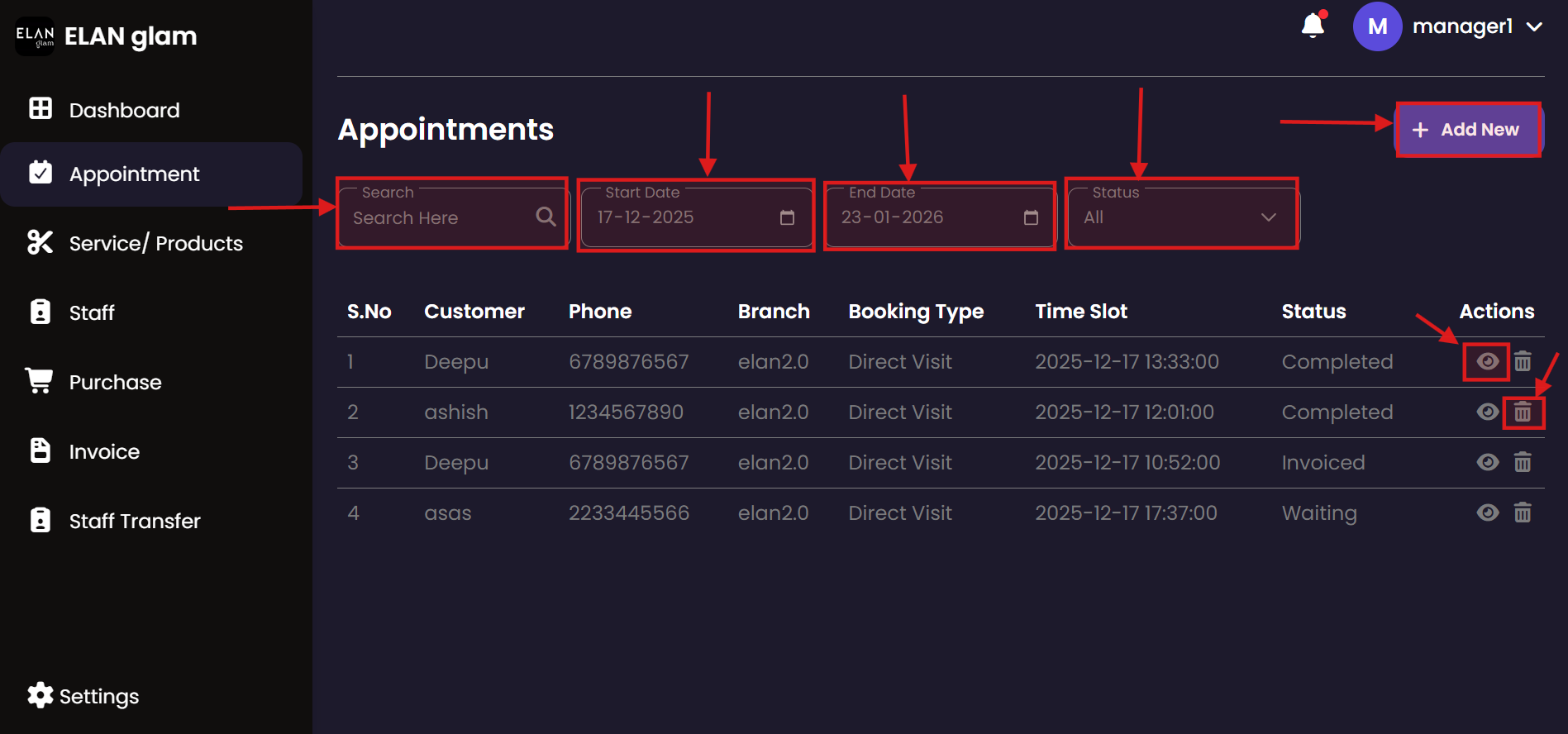Open Service/ Products in the sidebar
The width and height of the screenshot is (1568, 734).
[155, 243]
